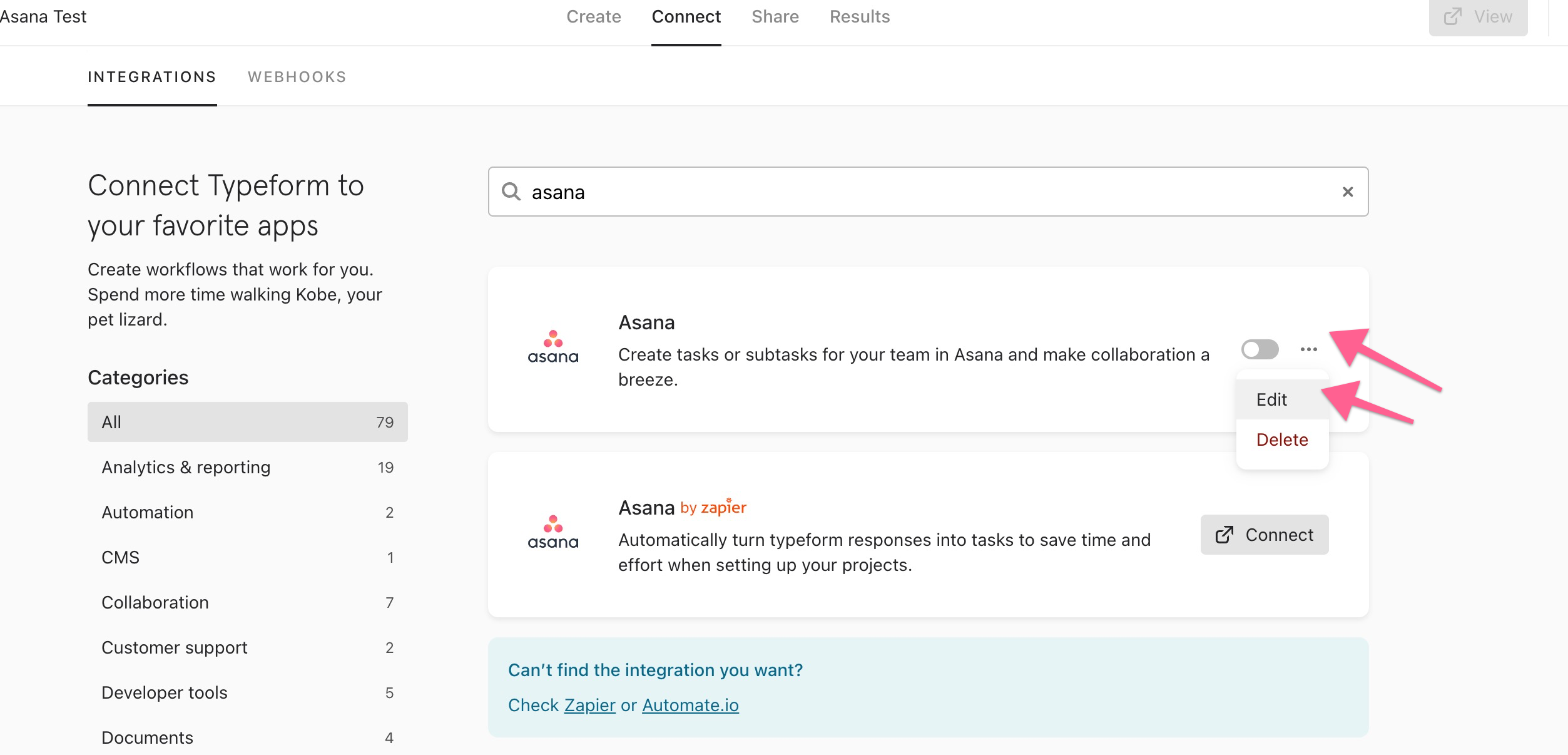Click the View button
Image resolution: width=1568 pixels, height=755 pixels.
[1477, 16]
